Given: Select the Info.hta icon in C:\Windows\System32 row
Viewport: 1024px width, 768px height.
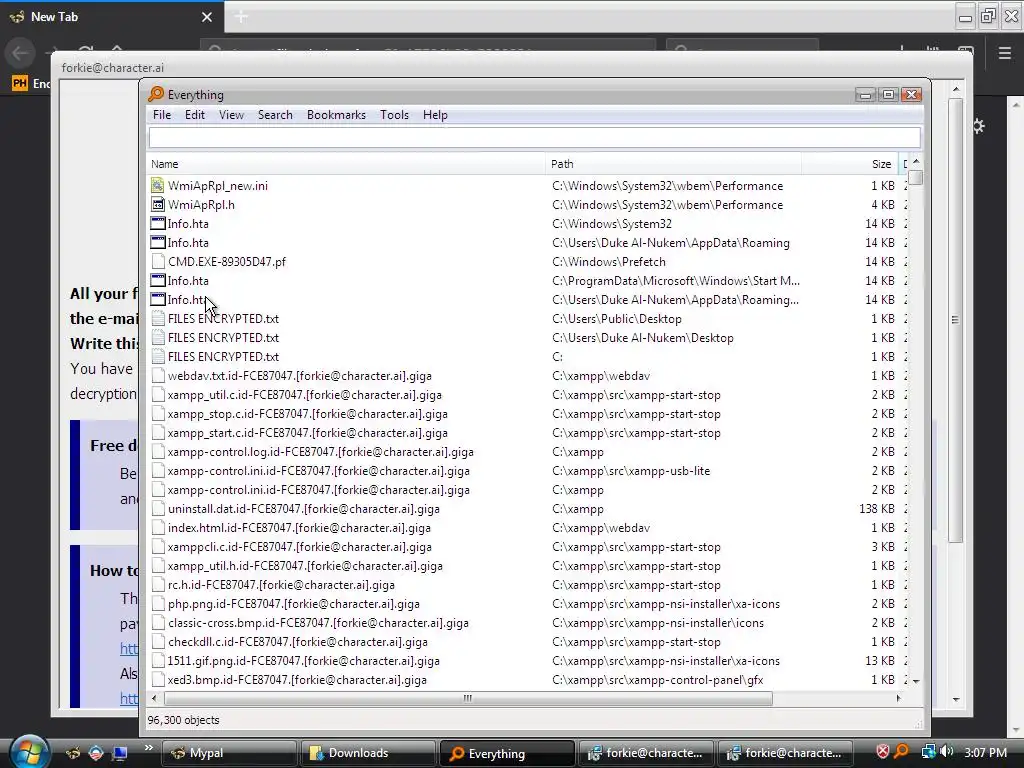Looking at the screenshot, I should click(157, 223).
